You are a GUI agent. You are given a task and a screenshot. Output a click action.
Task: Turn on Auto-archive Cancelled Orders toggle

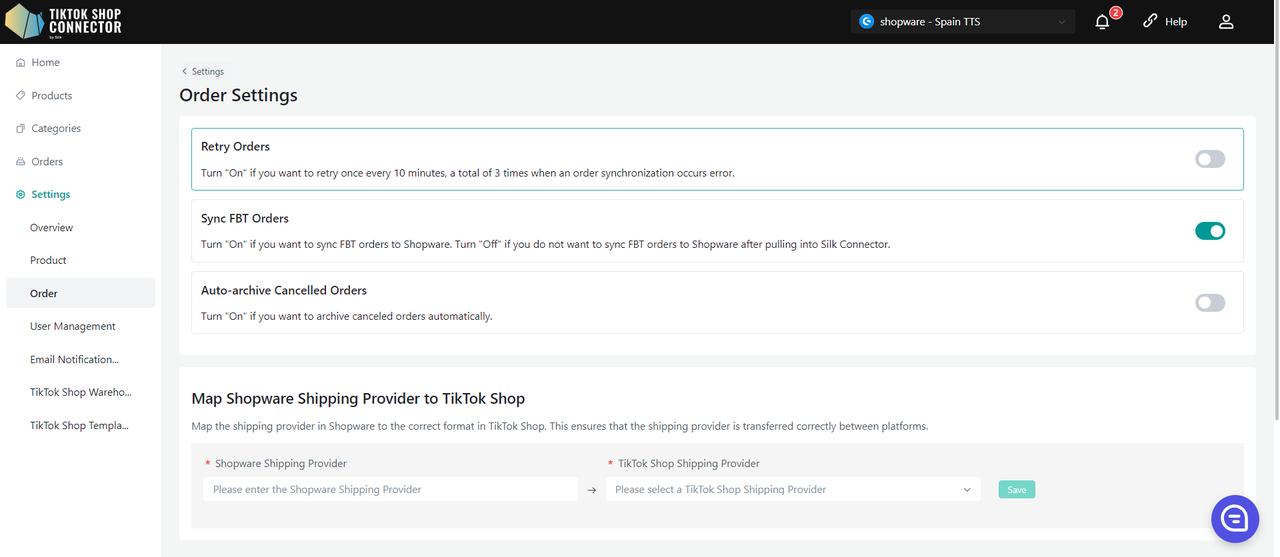[1209, 303]
